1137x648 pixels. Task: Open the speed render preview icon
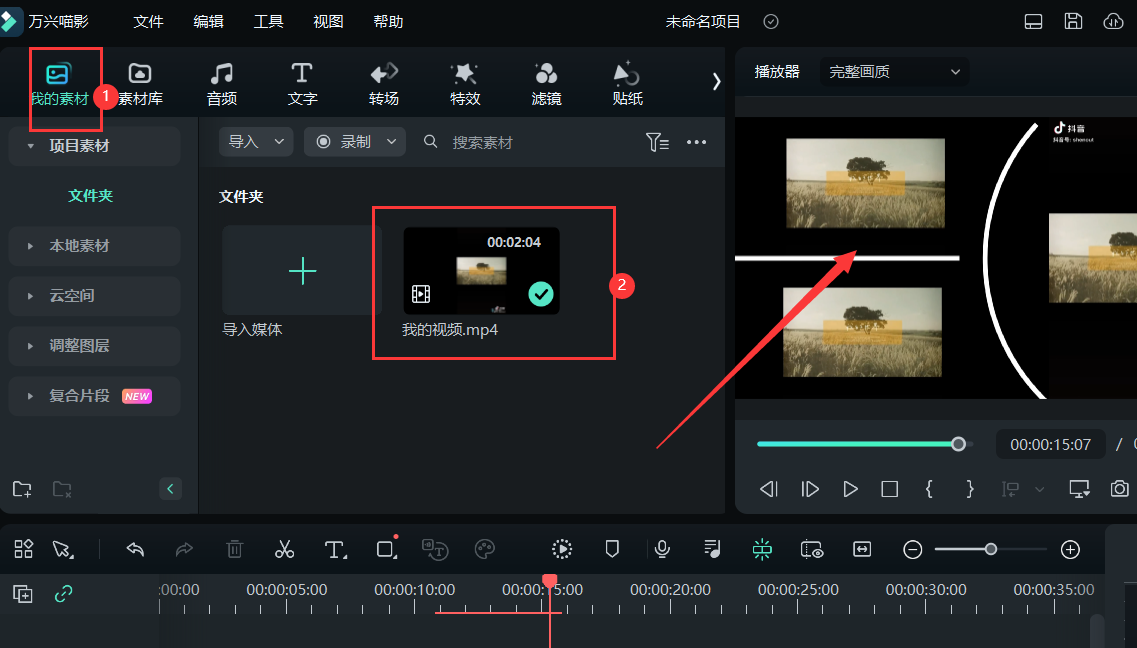point(562,549)
